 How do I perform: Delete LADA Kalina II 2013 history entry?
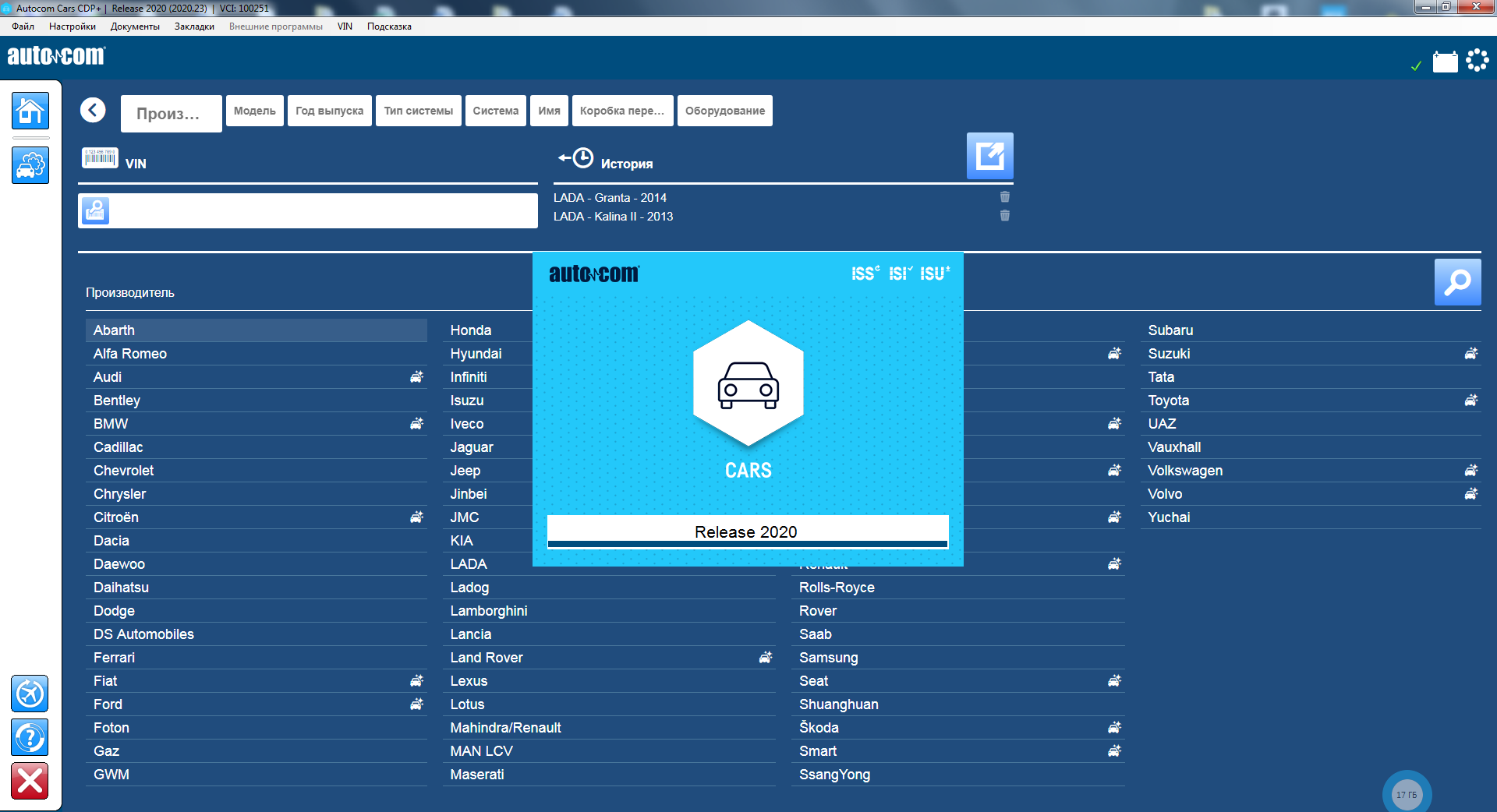[1004, 216]
